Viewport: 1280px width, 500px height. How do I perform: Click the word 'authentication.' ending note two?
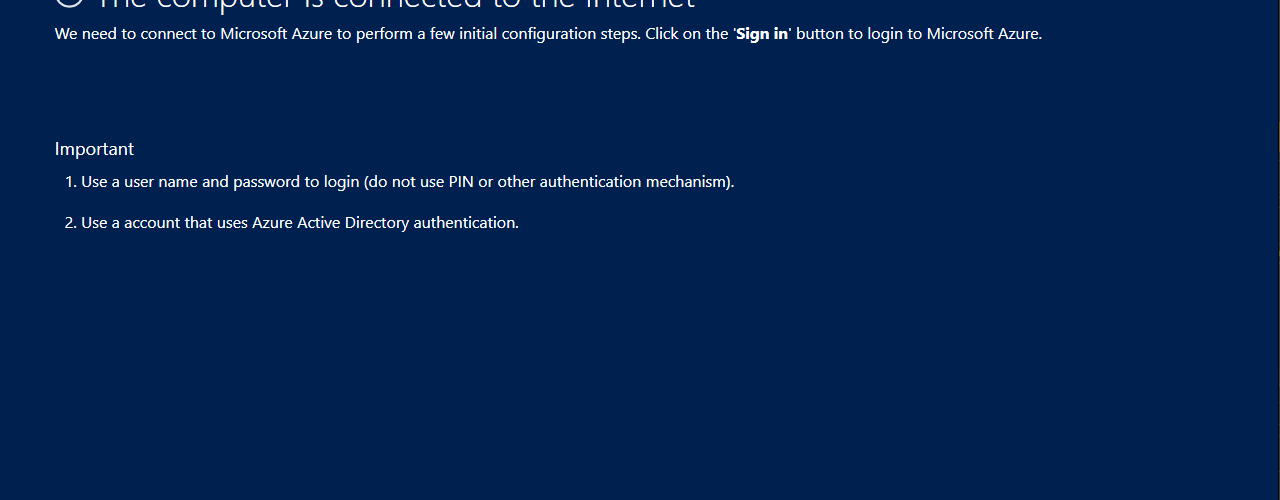(x=466, y=223)
